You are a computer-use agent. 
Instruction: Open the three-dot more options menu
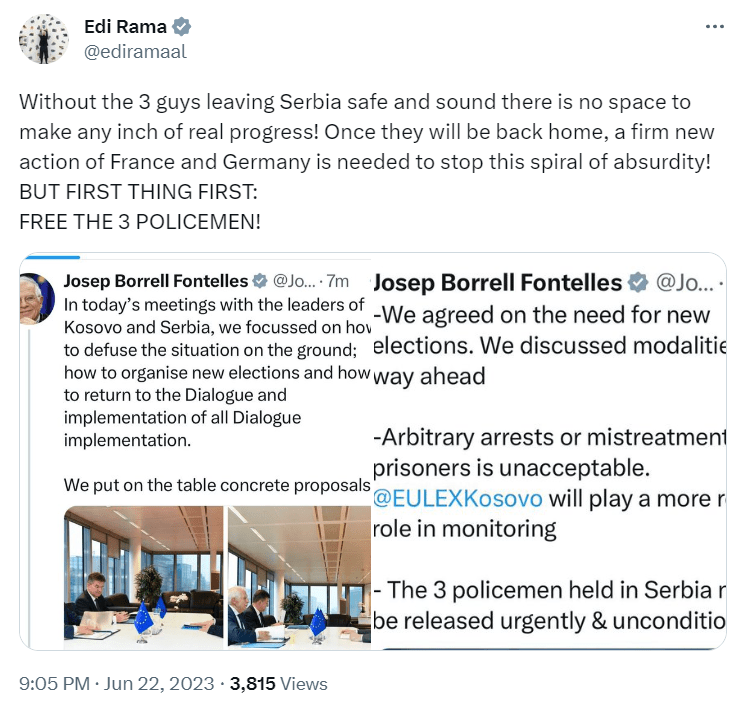click(x=713, y=27)
